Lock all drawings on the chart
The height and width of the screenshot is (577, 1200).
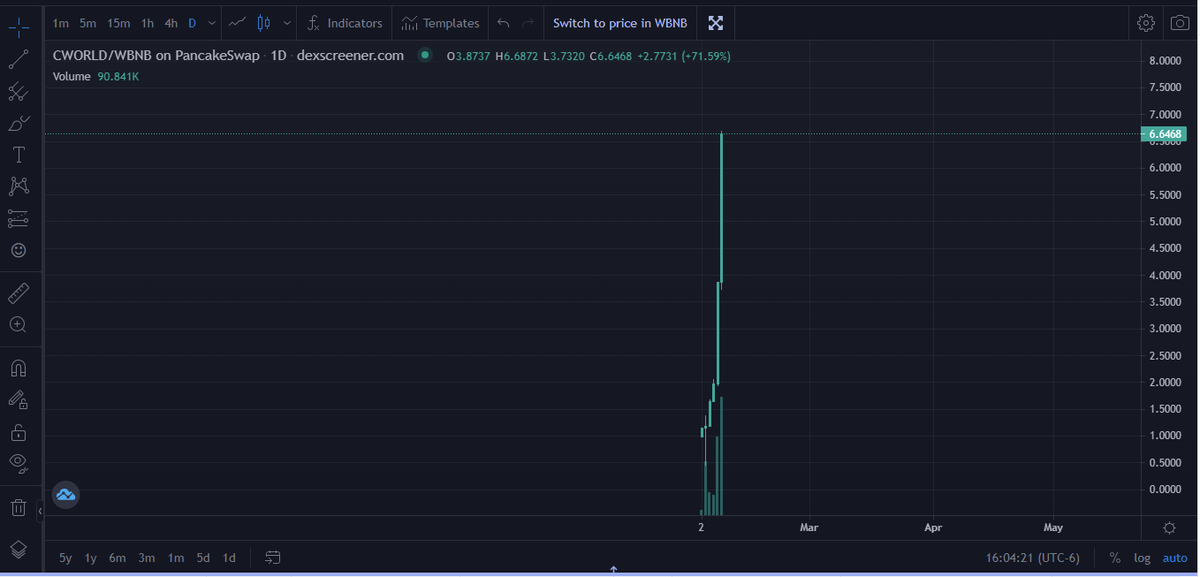coord(18,431)
